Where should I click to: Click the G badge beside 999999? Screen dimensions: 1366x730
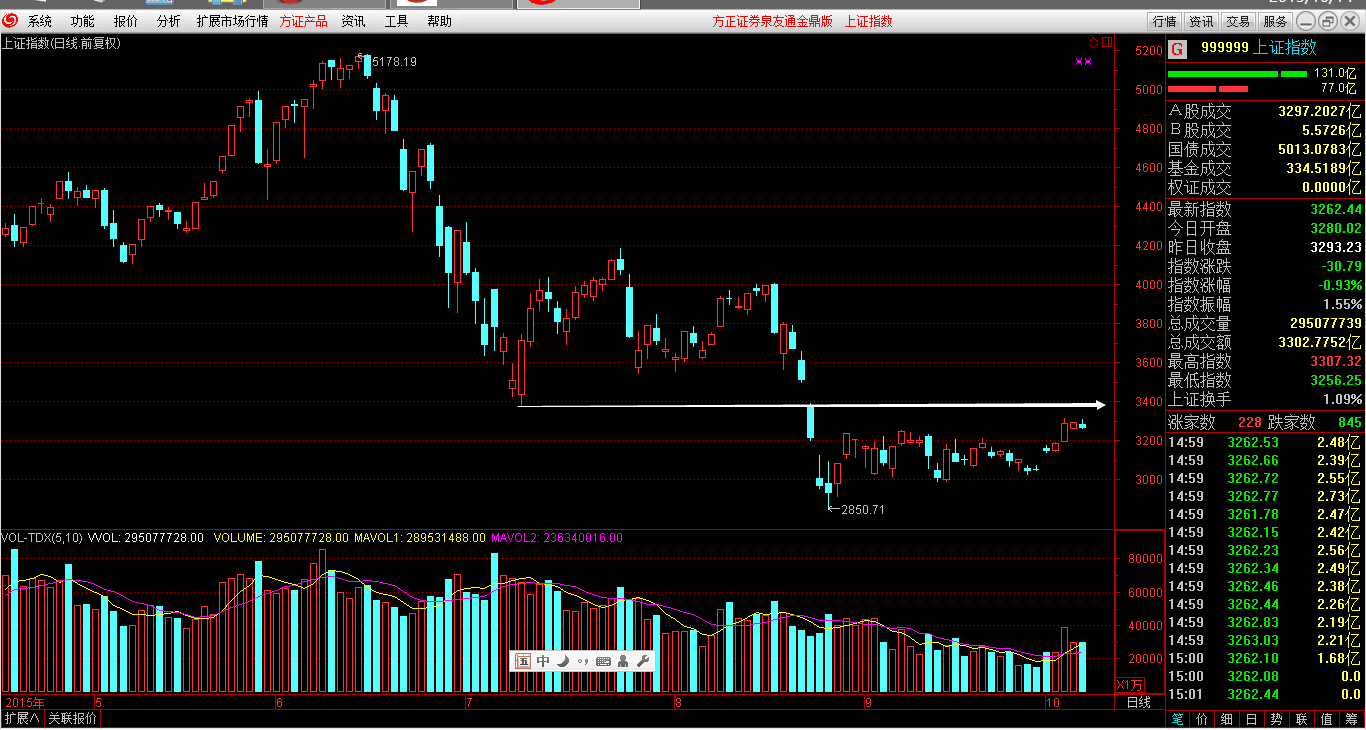[x=1177, y=48]
